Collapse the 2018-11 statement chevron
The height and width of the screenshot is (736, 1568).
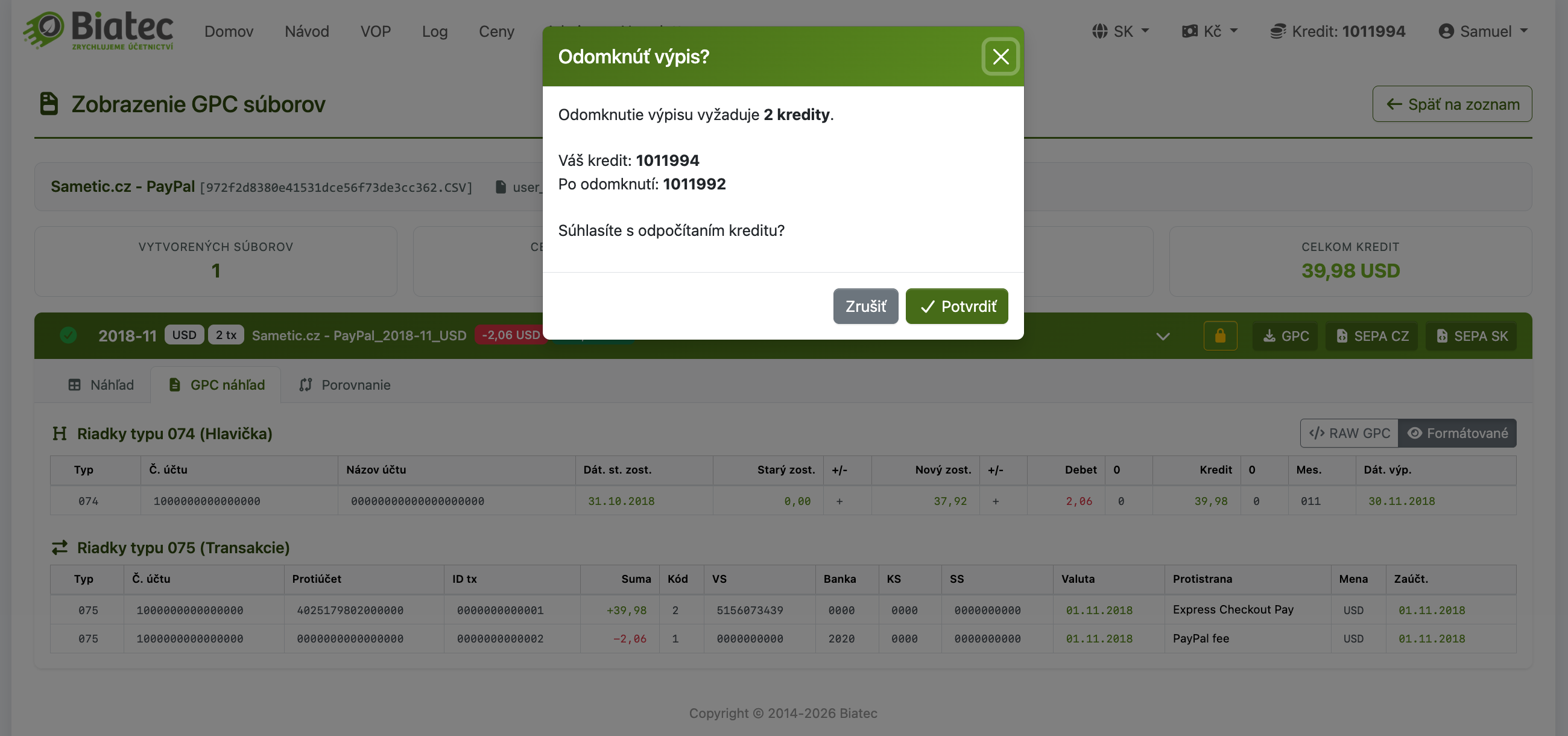1163,337
